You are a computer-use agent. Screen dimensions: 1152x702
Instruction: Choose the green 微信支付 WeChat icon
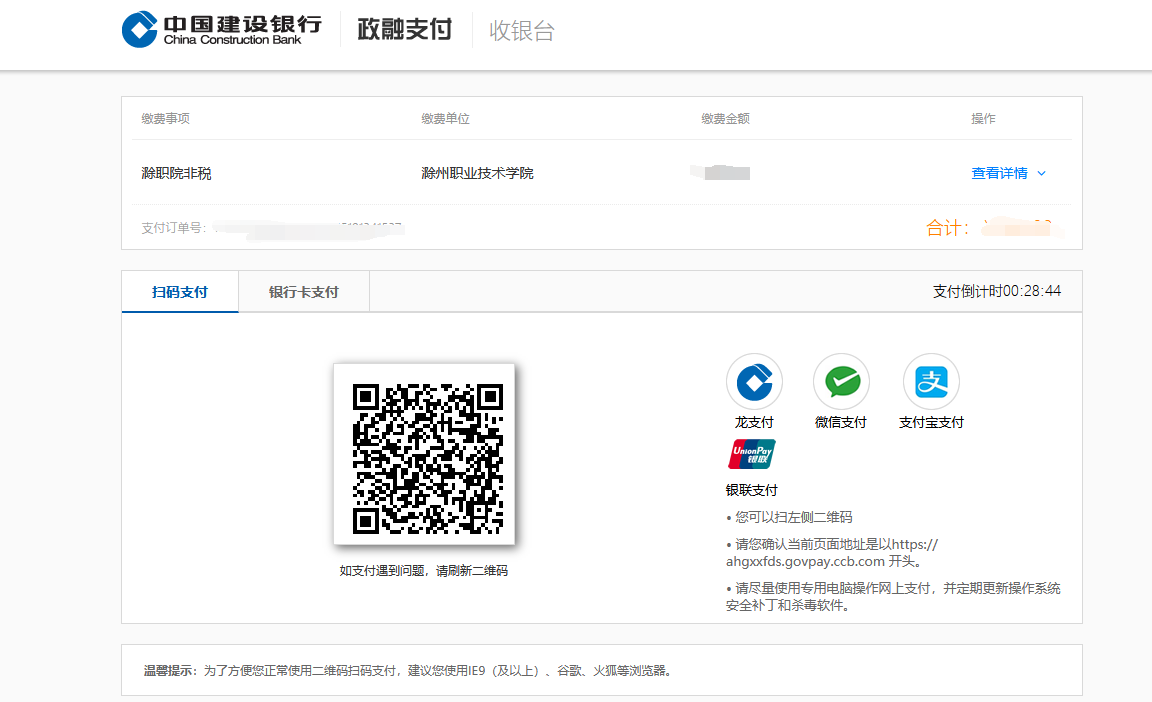pos(841,382)
